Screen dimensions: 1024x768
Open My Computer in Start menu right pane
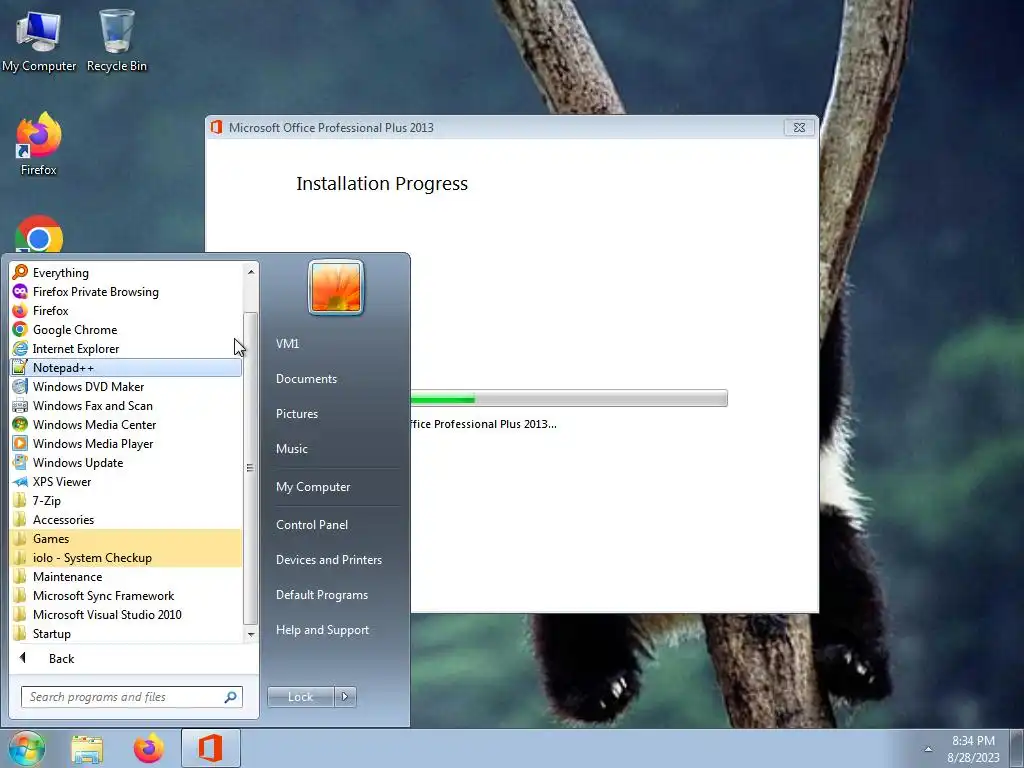[x=313, y=487]
